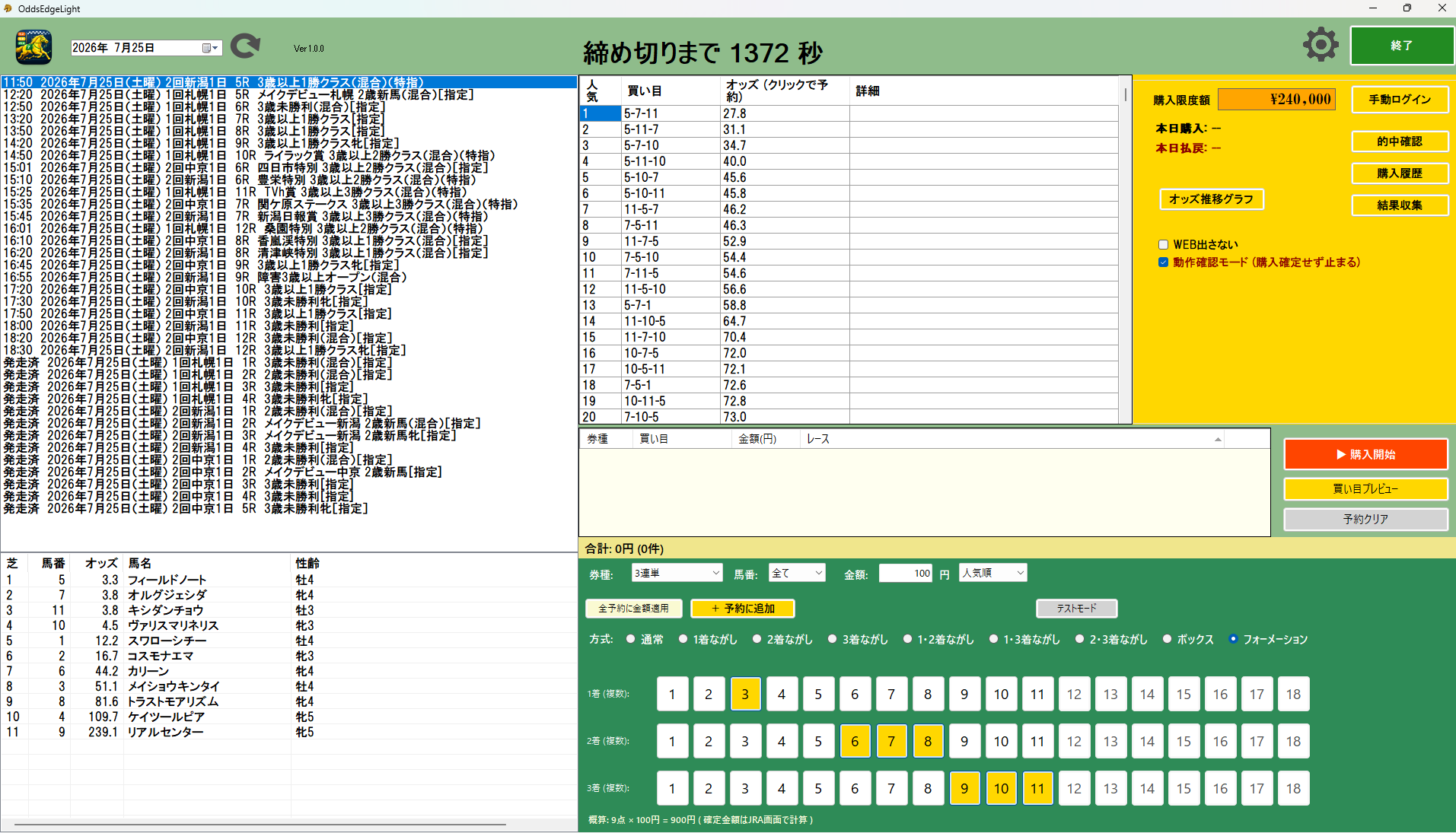The width and height of the screenshot is (1456, 833).
Task: Open the 馬番 全て dropdown
Action: coord(798,573)
